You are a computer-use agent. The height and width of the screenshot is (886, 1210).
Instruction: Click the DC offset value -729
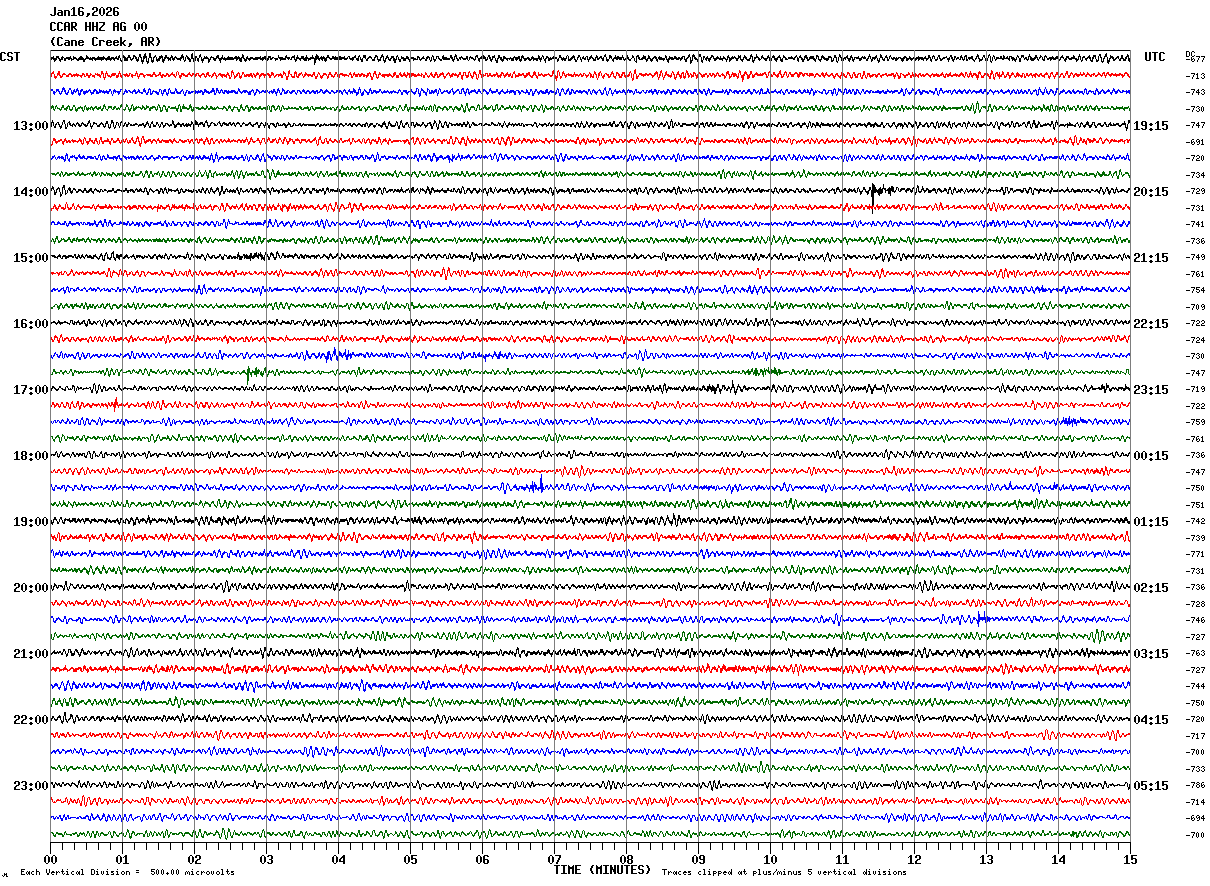pyautogui.click(x=1196, y=191)
